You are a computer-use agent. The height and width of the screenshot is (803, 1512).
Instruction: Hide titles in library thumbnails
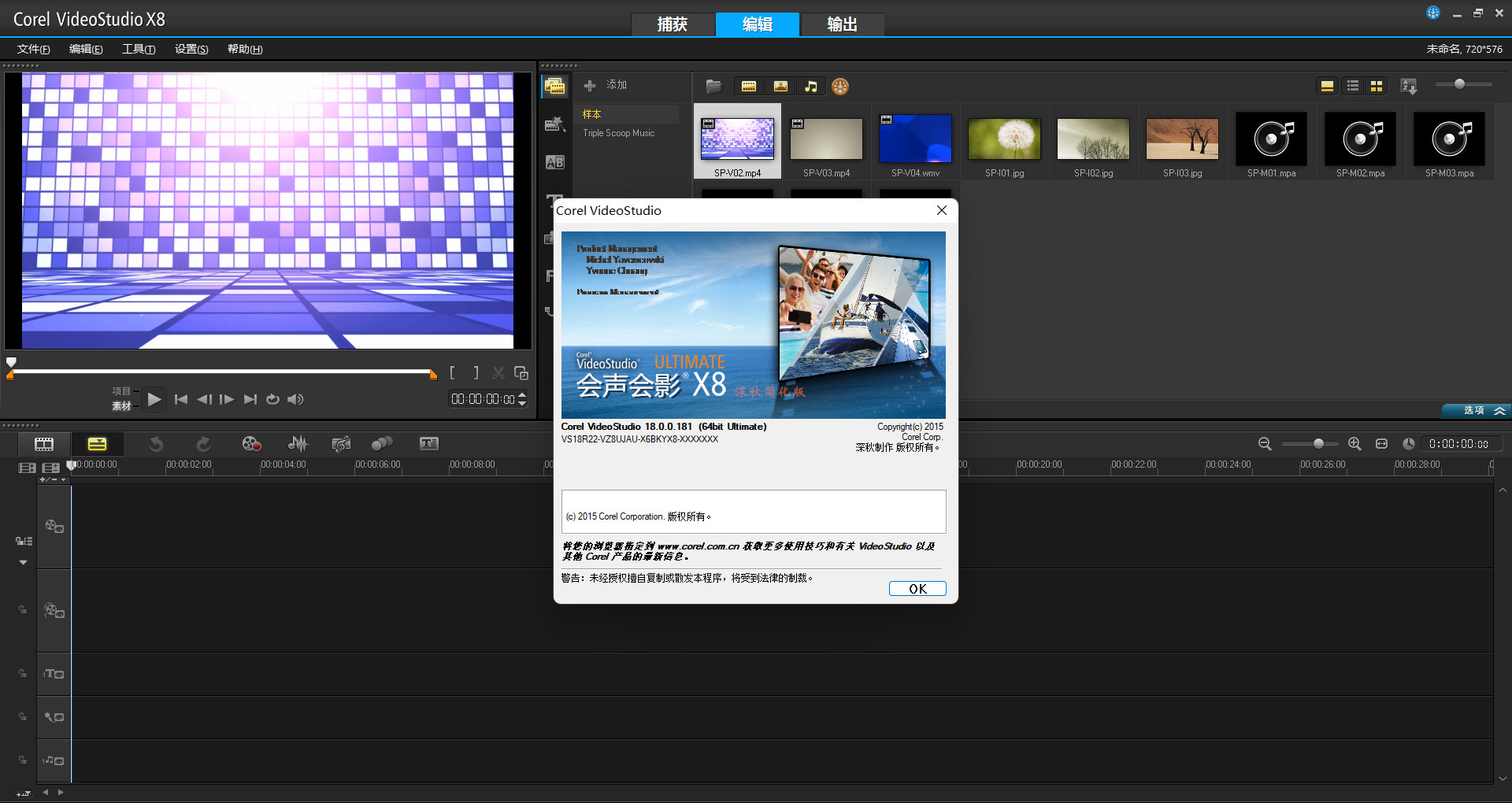coord(1327,86)
